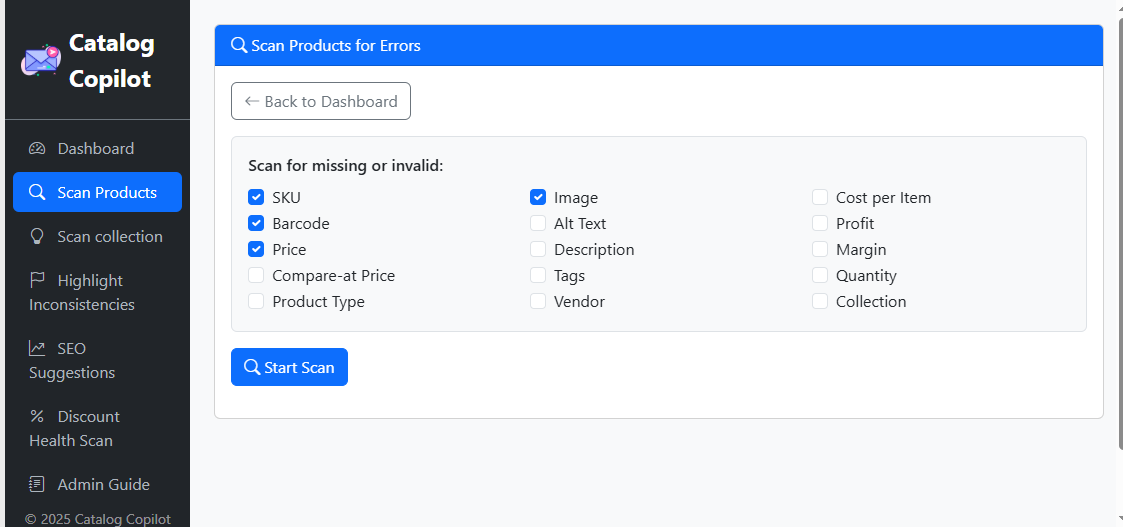Click the Scan Products magnifier icon in sidebar

(x=37, y=193)
